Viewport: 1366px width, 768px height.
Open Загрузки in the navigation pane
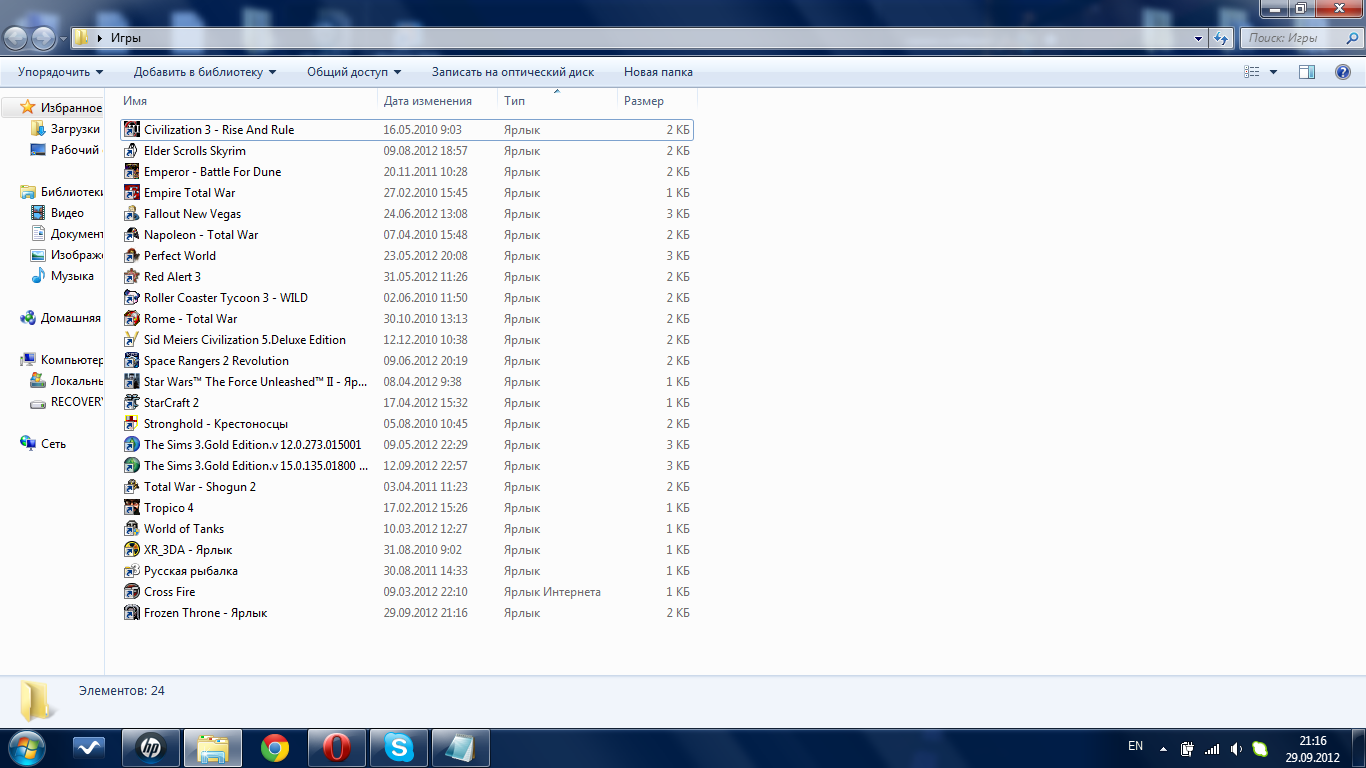pyautogui.click(x=65, y=129)
